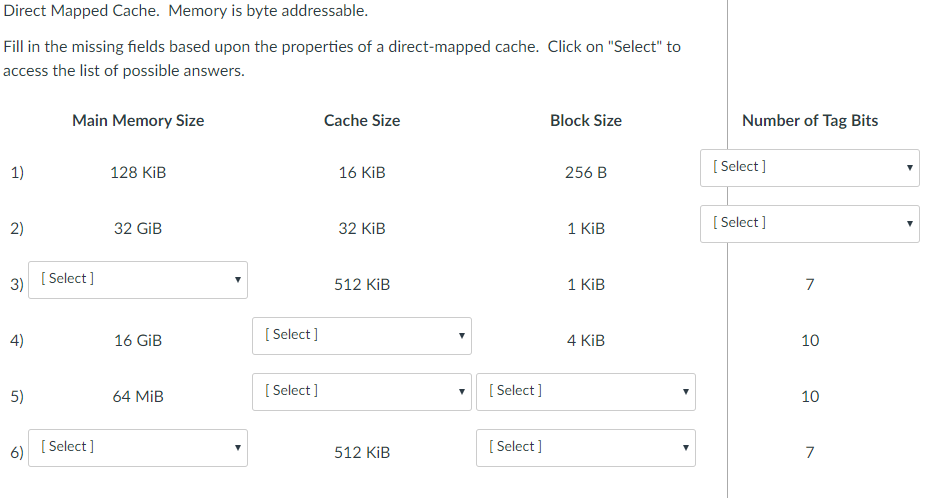Open the Cache Size dropdown in row 5
941x498 pixels.
click(x=362, y=392)
